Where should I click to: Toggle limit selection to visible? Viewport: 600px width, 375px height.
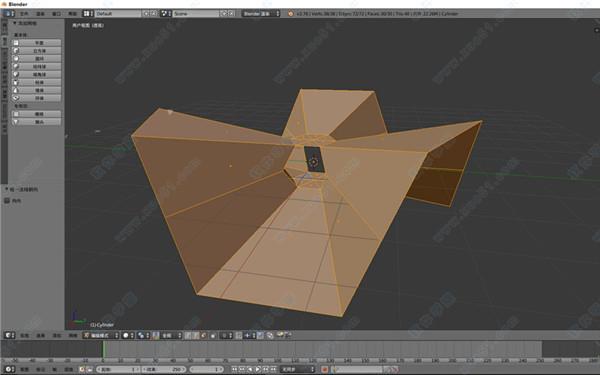213,335
